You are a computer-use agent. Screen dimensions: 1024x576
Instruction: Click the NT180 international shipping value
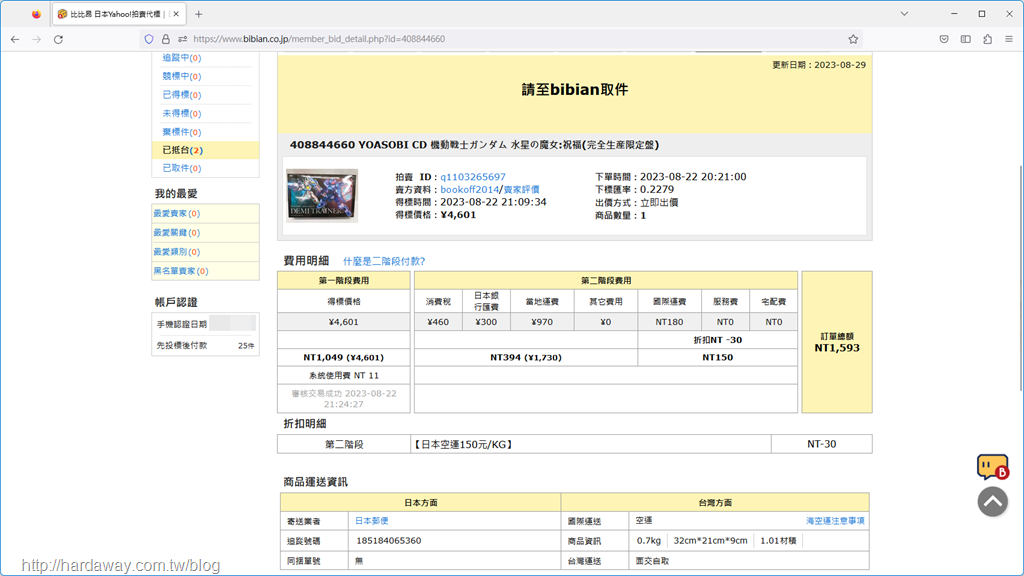pyautogui.click(x=669, y=322)
